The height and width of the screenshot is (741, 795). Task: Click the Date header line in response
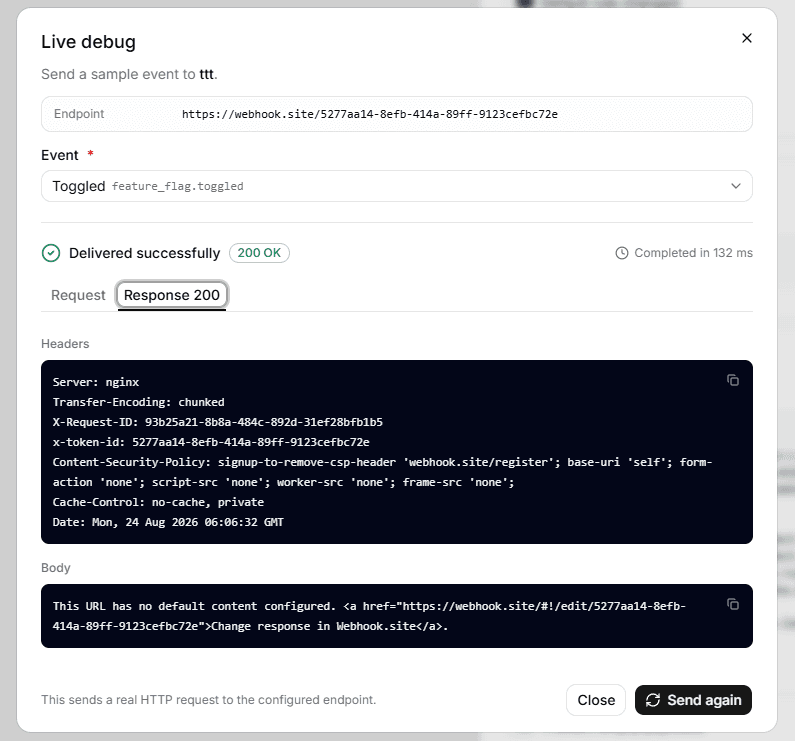click(x=168, y=522)
